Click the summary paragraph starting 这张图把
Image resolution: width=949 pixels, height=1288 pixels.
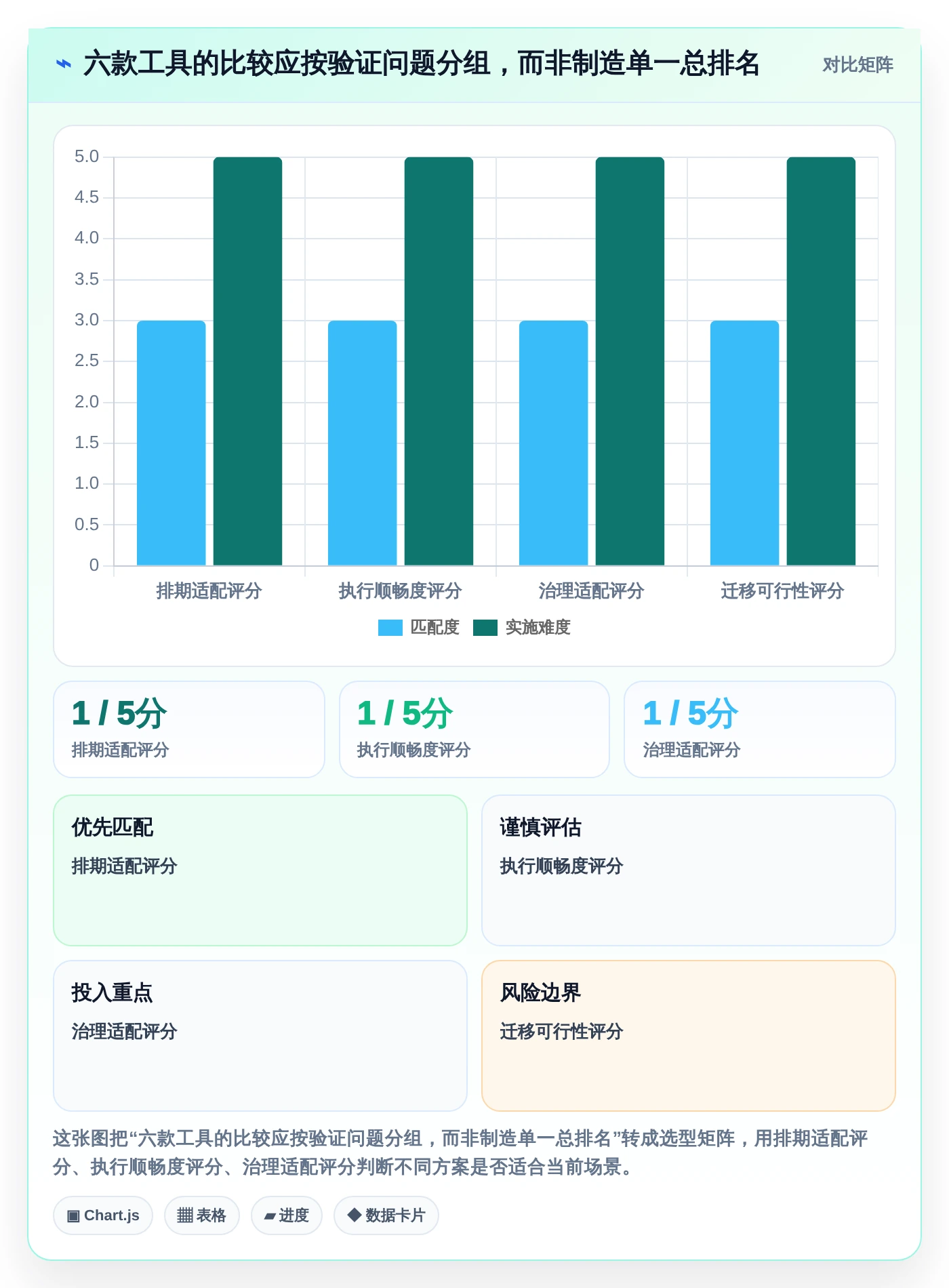(460, 1152)
